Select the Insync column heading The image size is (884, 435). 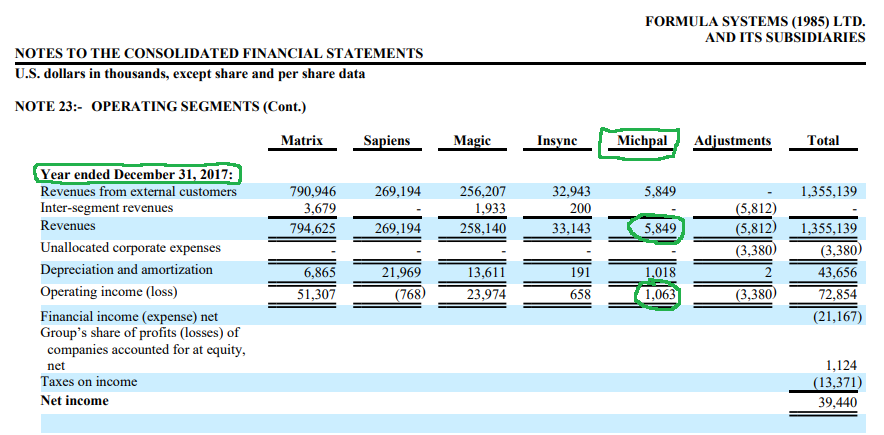point(557,140)
